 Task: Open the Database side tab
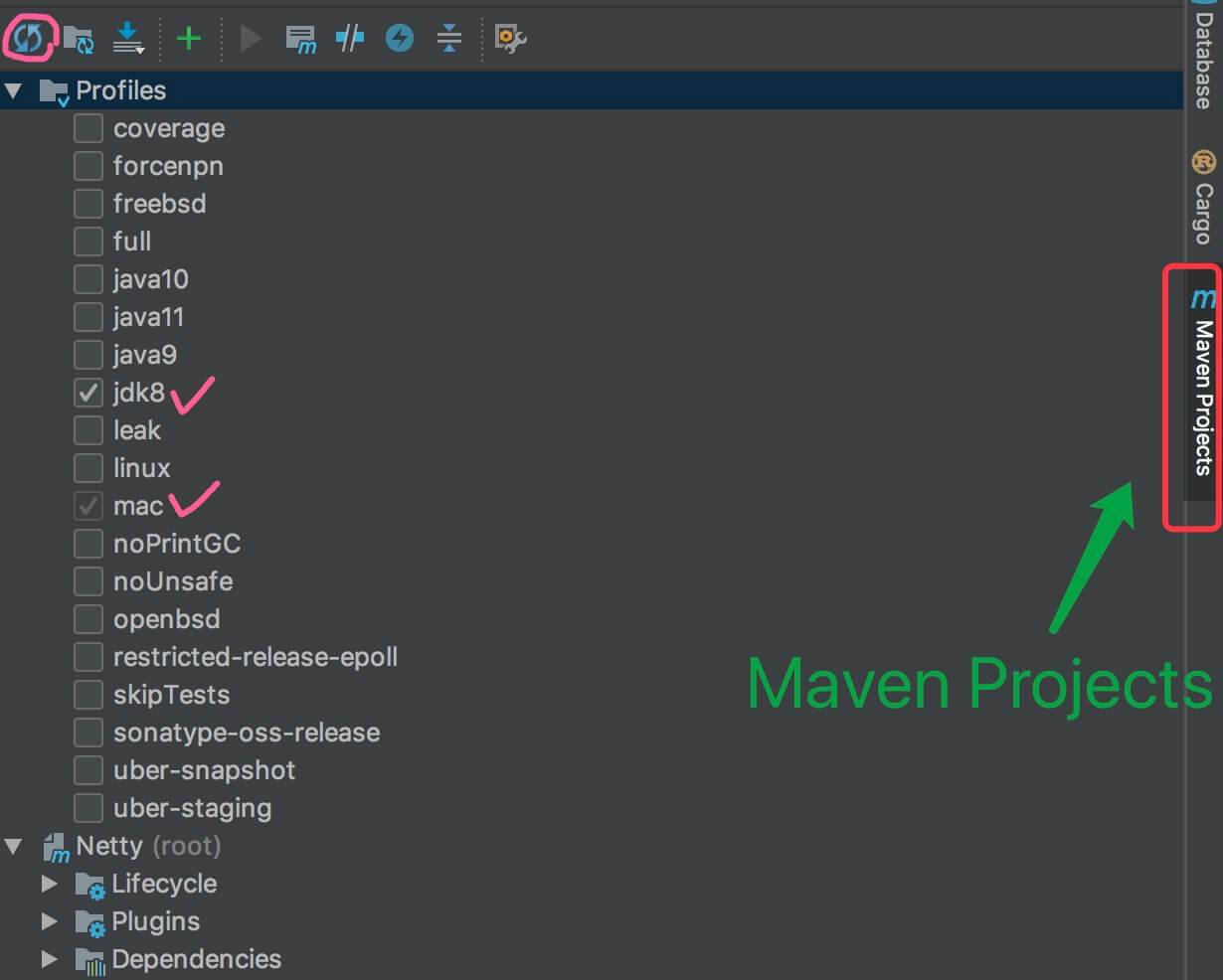pyautogui.click(x=1204, y=55)
